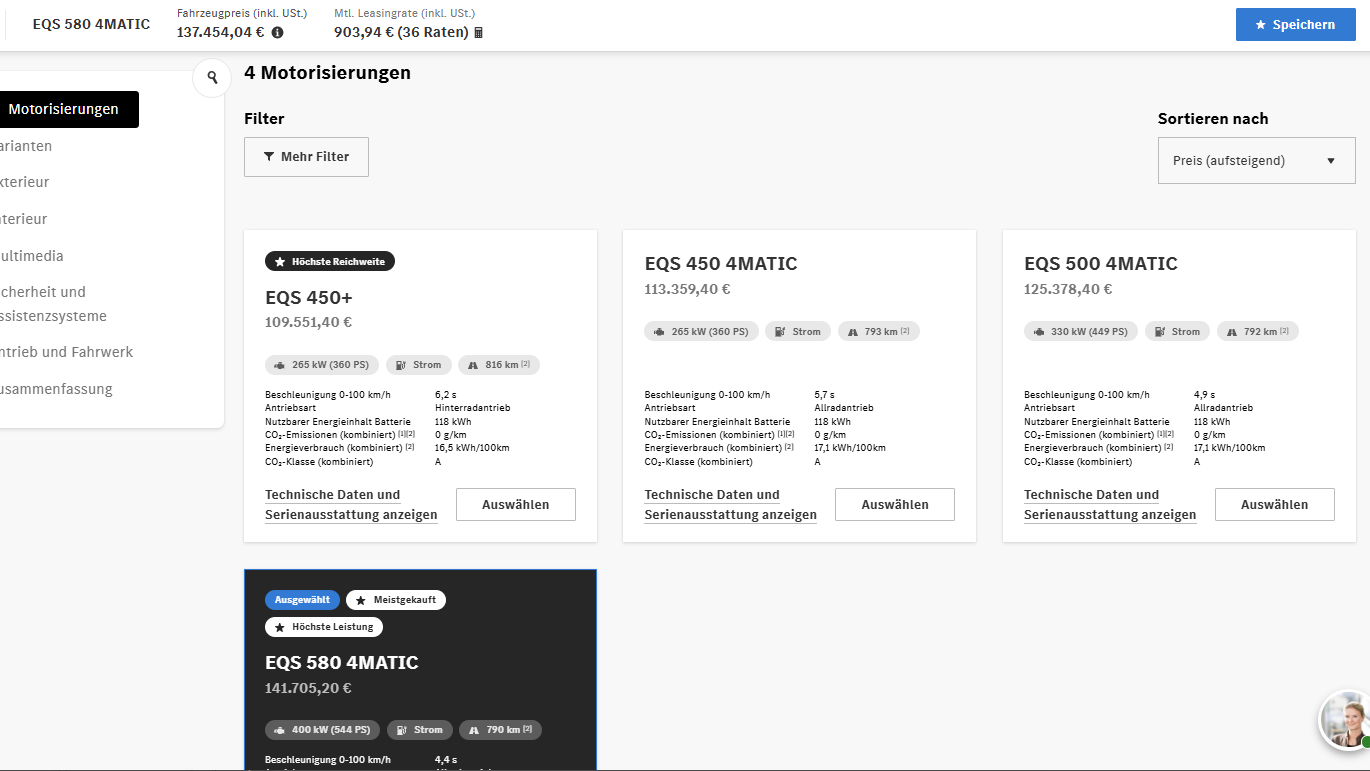Image resolution: width=1370 pixels, height=771 pixels.
Task: Click the info icon beside Fahrzeugpreis
Action: (x=277, y=31)
